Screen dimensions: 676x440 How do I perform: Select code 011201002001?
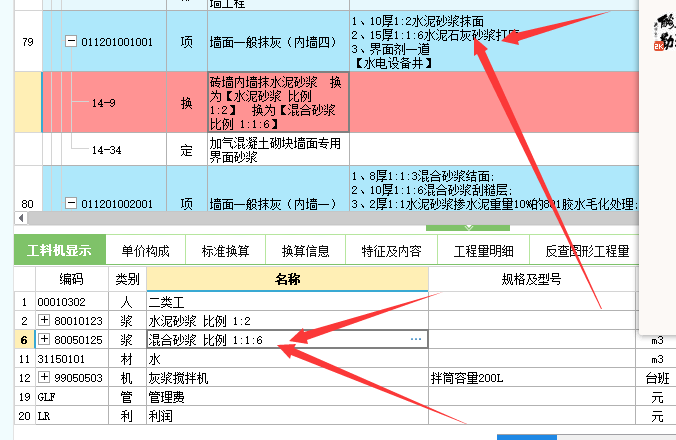tap(117, 203)
